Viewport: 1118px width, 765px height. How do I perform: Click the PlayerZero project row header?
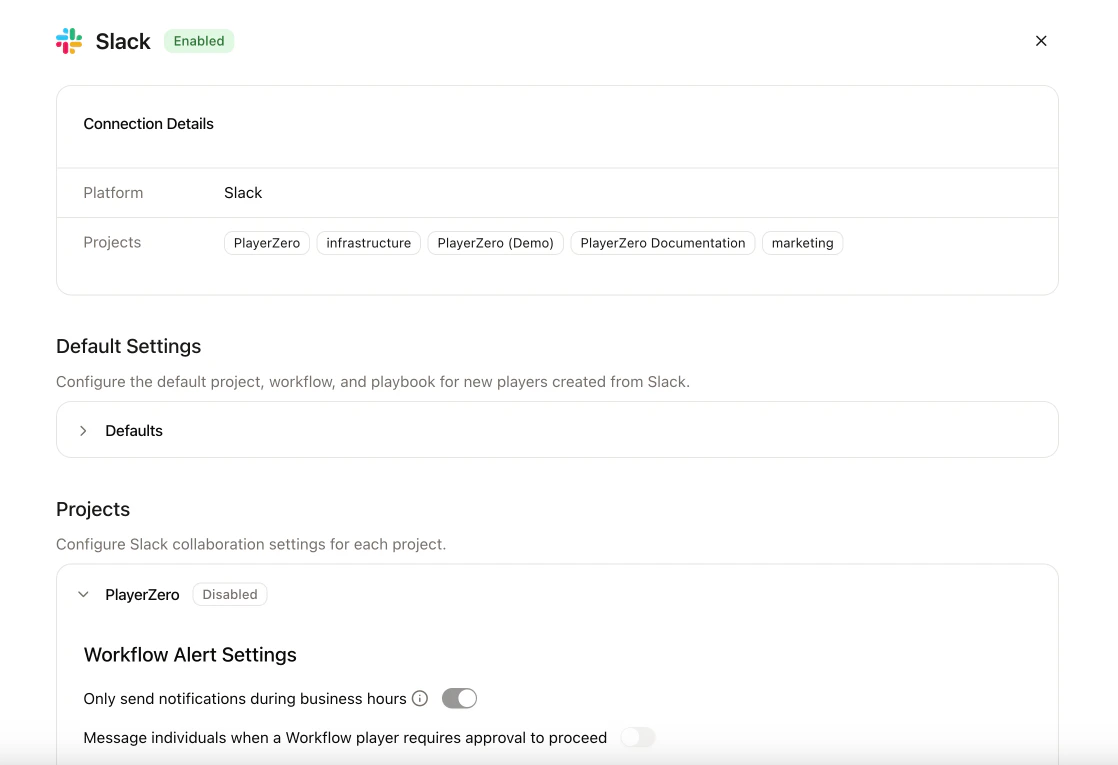pyautogui.click(x=142, y=594)
